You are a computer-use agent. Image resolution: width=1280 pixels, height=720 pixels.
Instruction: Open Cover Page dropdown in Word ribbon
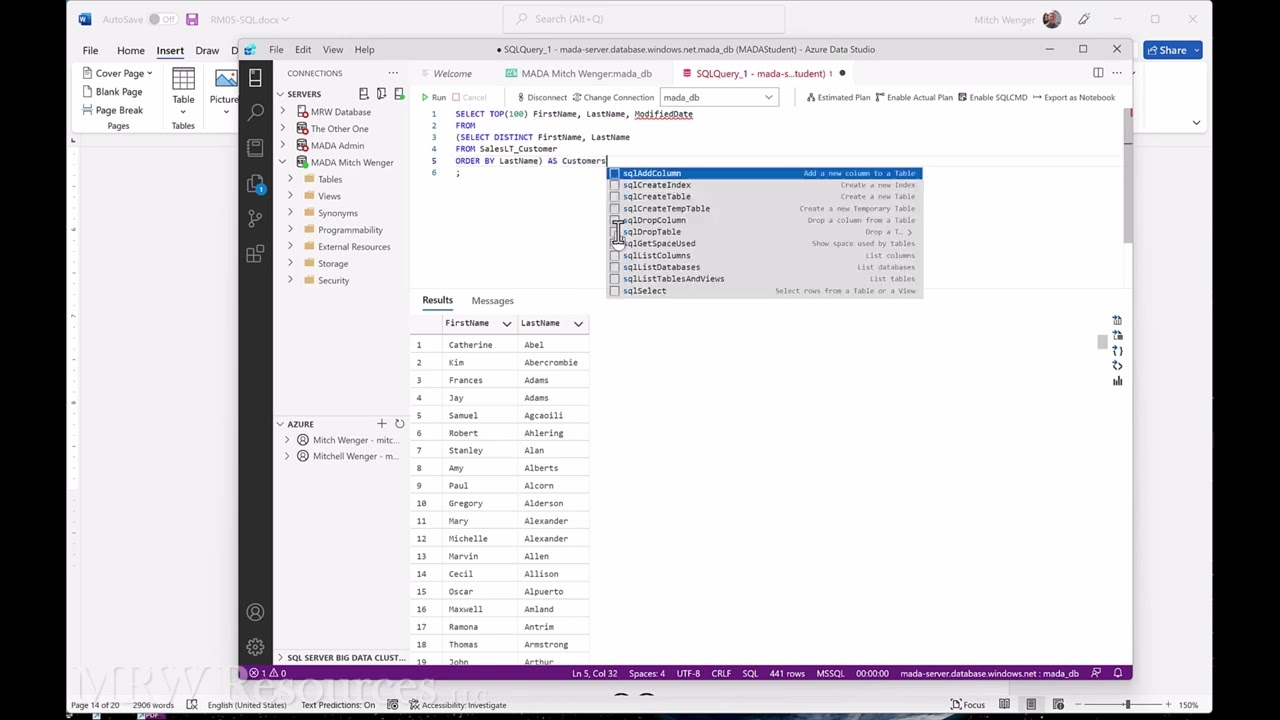coord(118,73)
